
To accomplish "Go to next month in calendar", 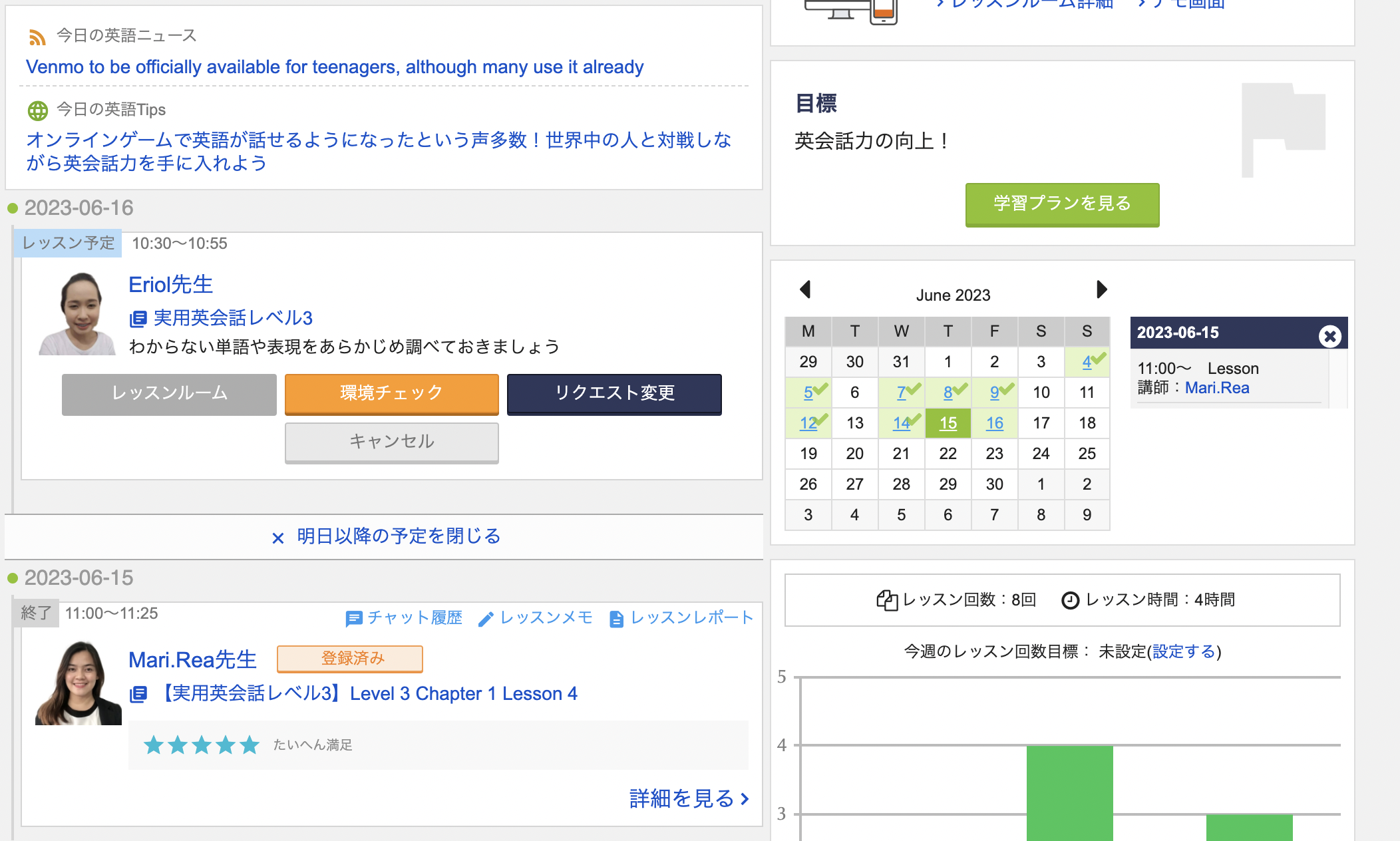I will 1101,289.
